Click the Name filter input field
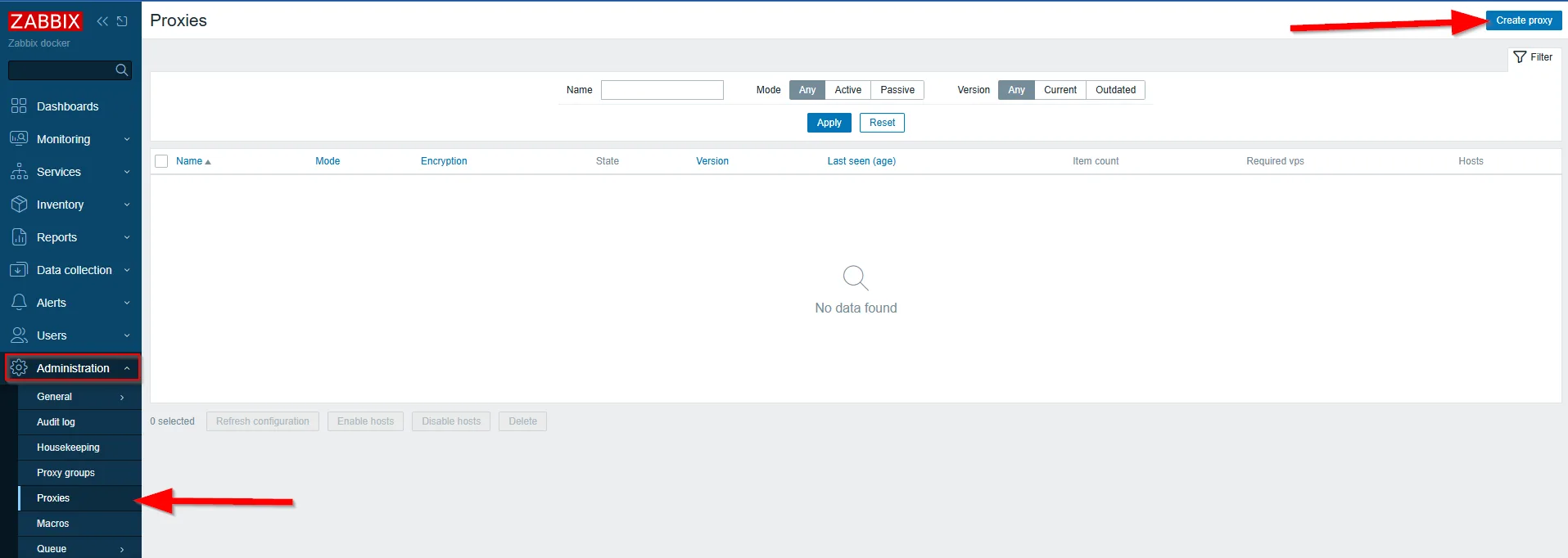 click(x=662, y=90)
